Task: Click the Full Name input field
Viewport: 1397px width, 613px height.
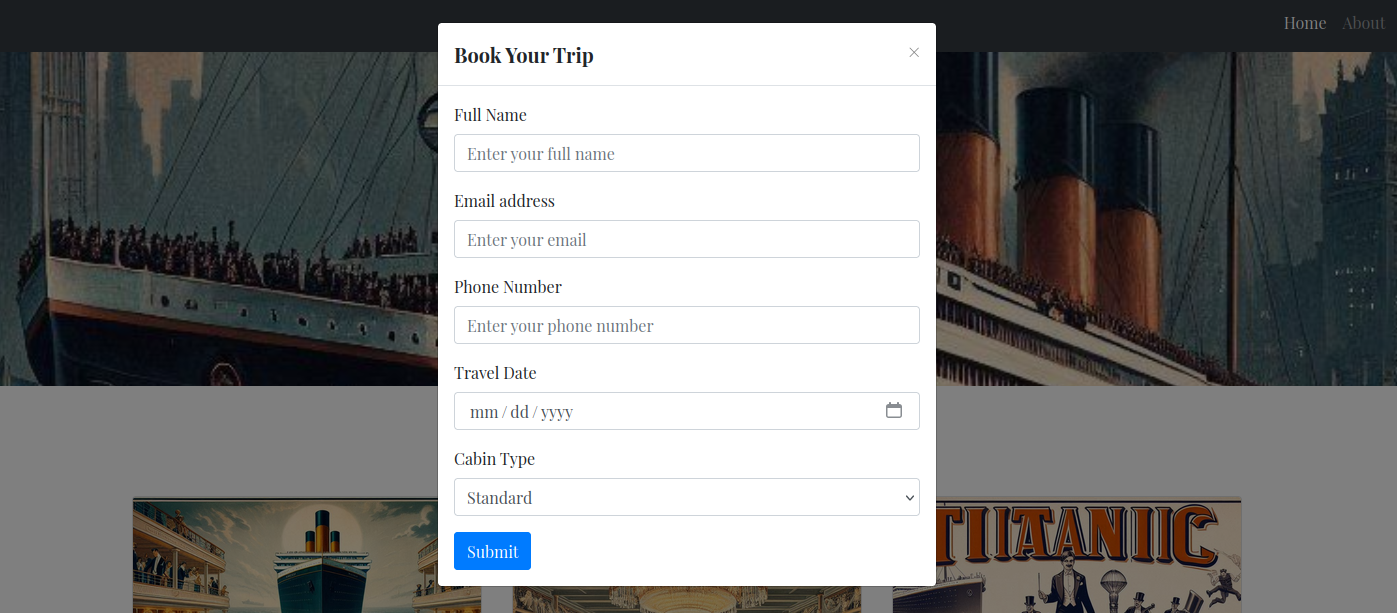Action: click(x=686, y=153)
